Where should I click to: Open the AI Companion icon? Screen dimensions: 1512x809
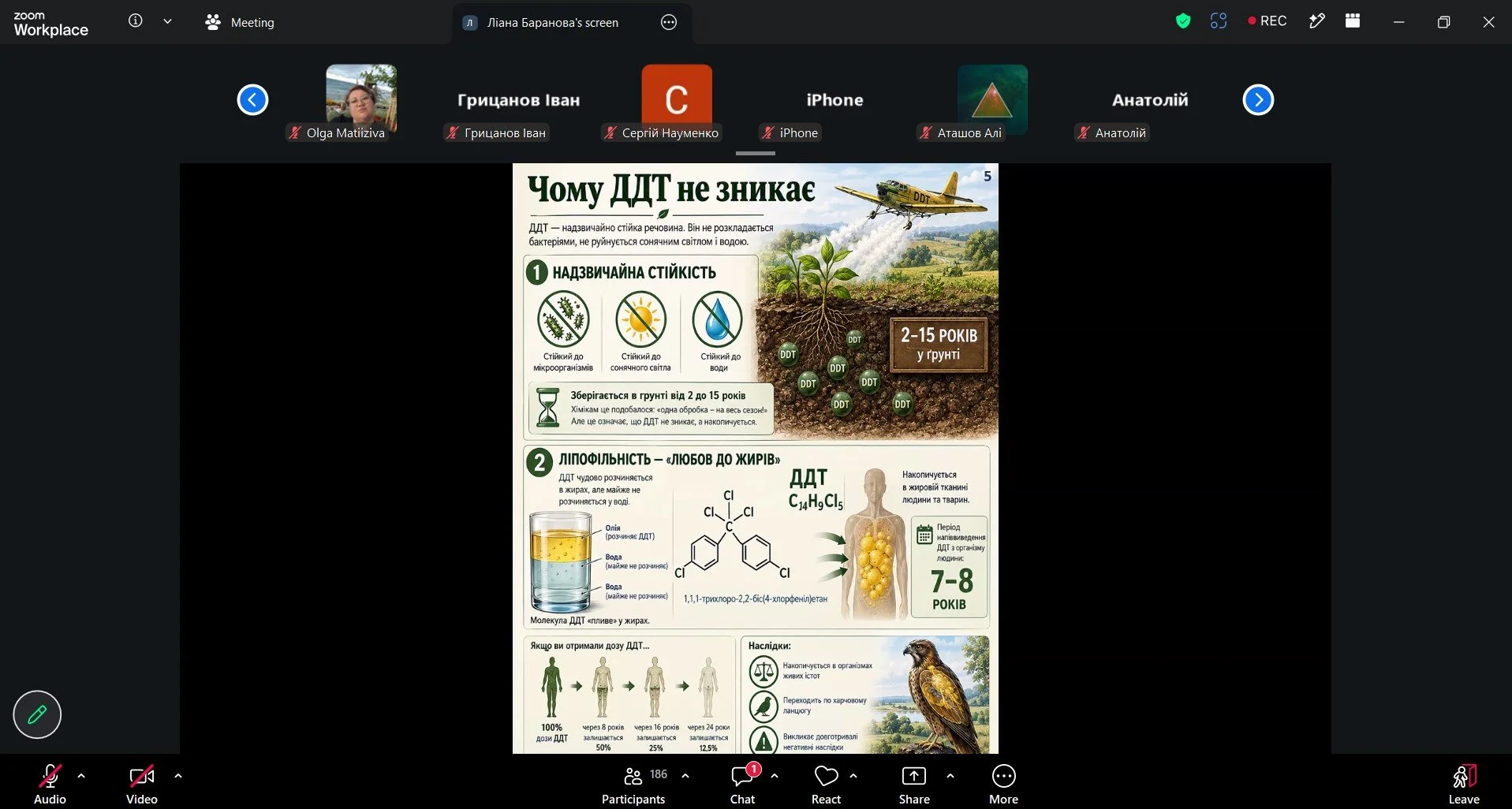point(1219,21)
